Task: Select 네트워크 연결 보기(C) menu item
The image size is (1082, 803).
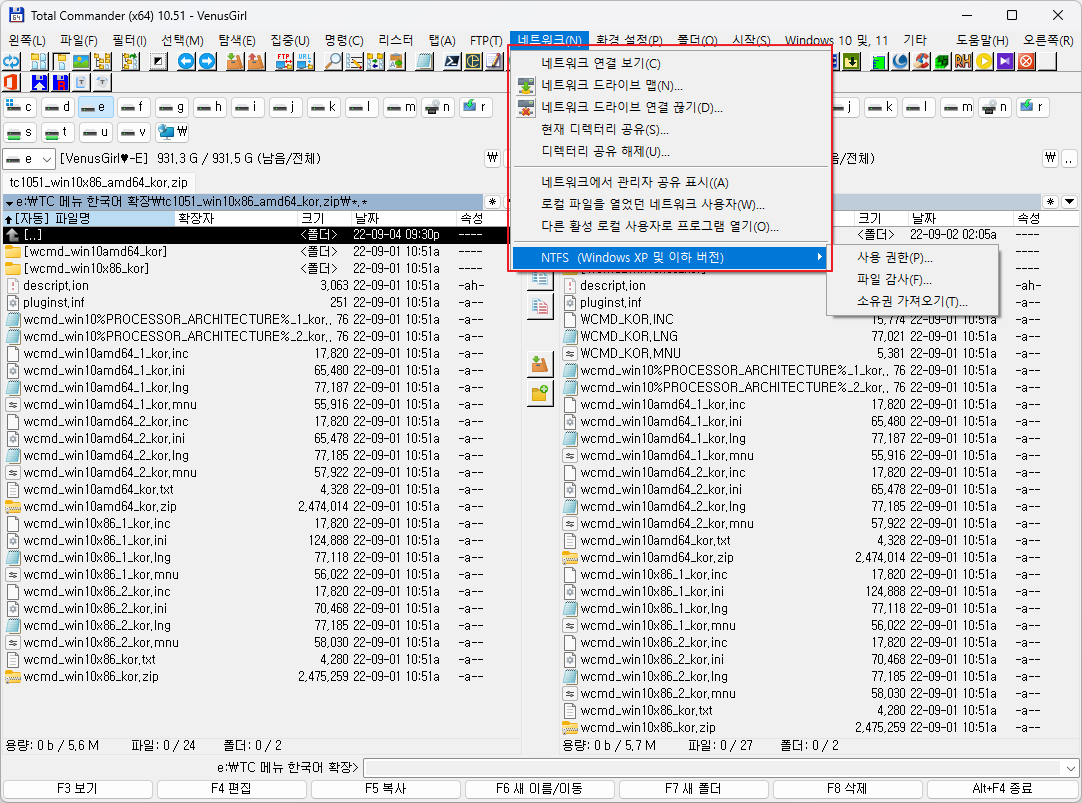Action: 669,63
